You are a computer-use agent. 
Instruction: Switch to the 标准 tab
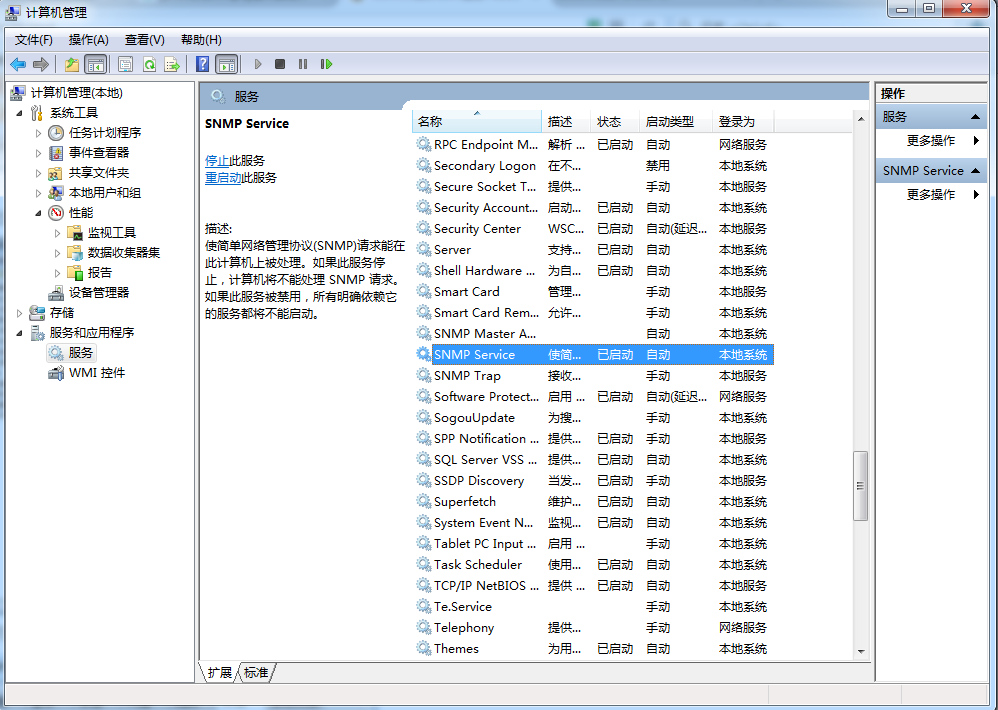(x=256, y=672)
